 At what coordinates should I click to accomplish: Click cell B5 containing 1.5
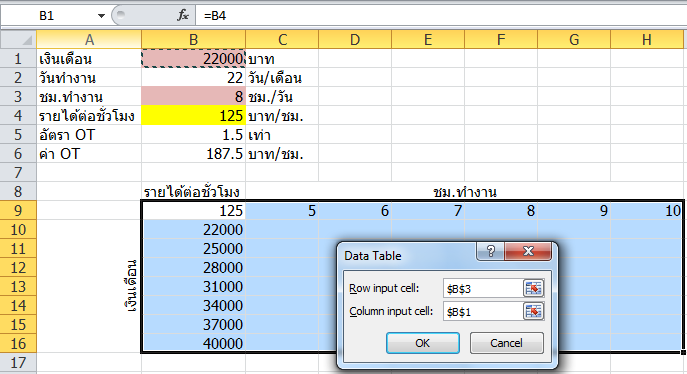[x=193, y=134]
